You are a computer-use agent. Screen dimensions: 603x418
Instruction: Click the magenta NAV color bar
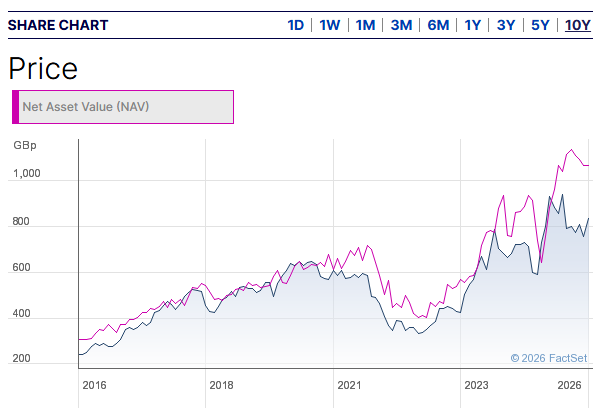(15, 107)
